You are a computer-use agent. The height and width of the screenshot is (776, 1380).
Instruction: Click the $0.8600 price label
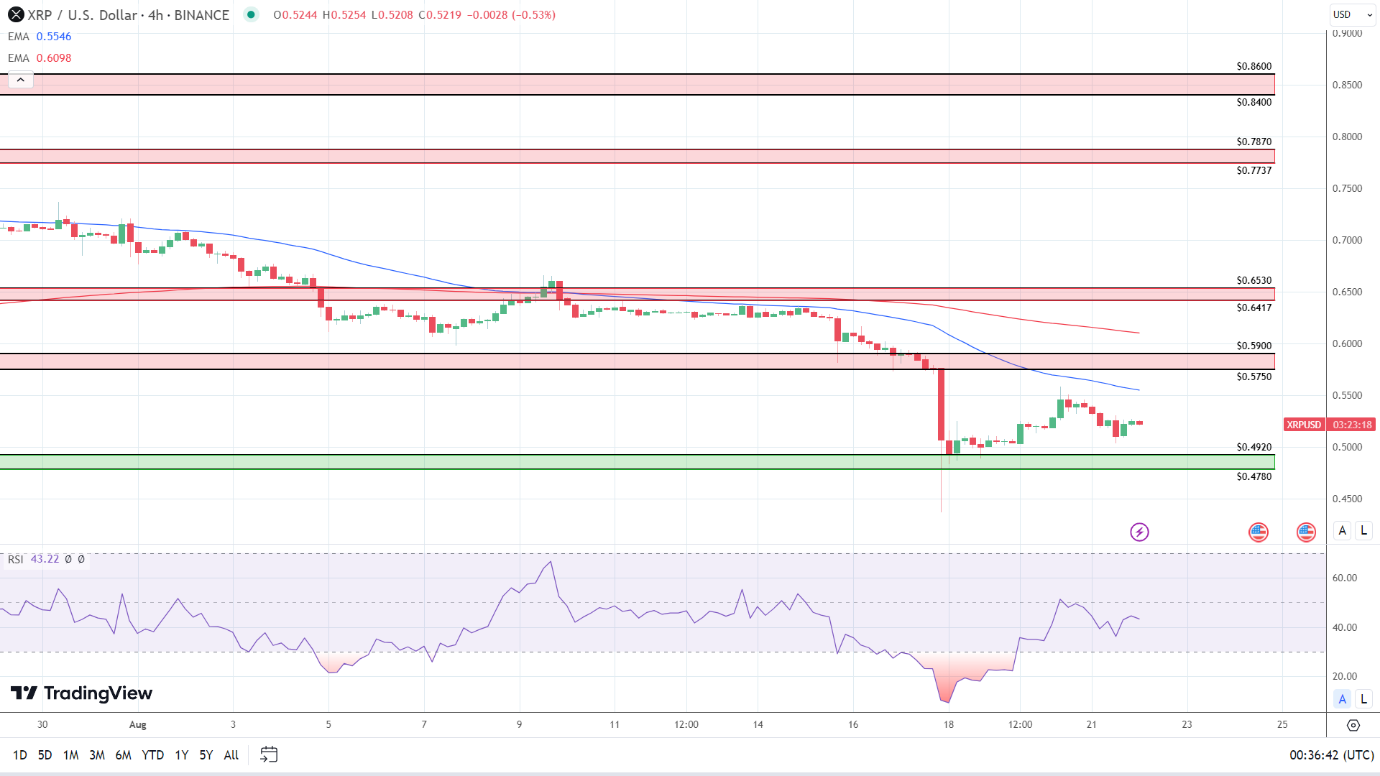click(1254, 66)
